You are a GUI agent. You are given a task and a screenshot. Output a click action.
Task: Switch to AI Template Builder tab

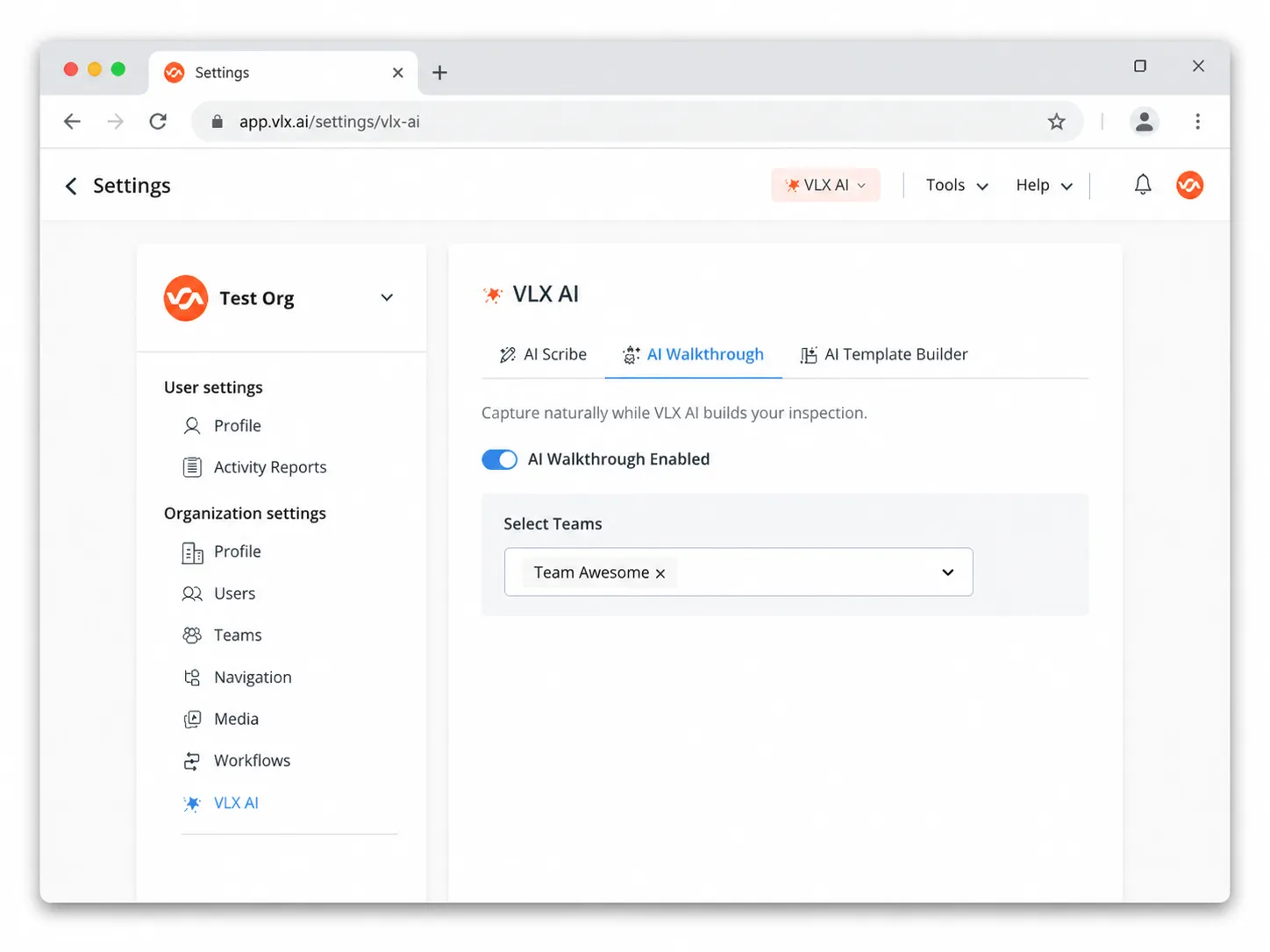(x=883, y=354)
